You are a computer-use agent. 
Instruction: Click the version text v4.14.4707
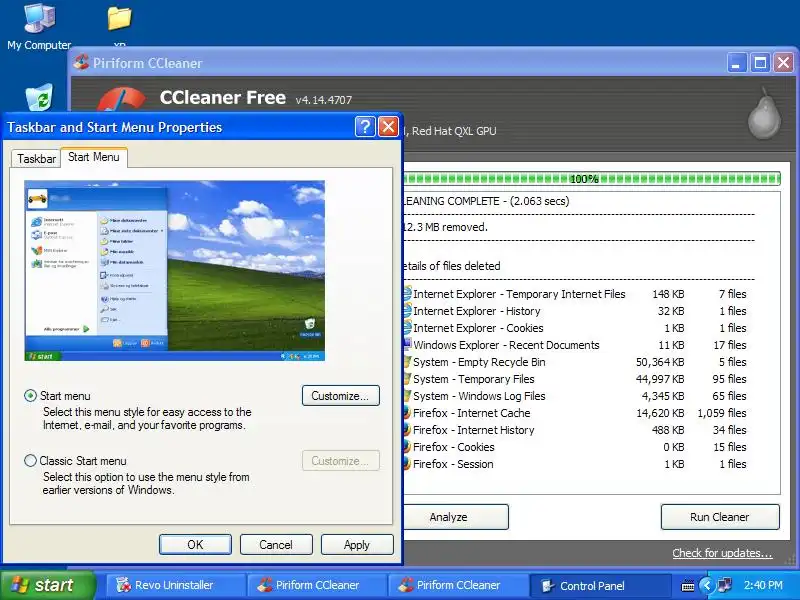point(323,99)
